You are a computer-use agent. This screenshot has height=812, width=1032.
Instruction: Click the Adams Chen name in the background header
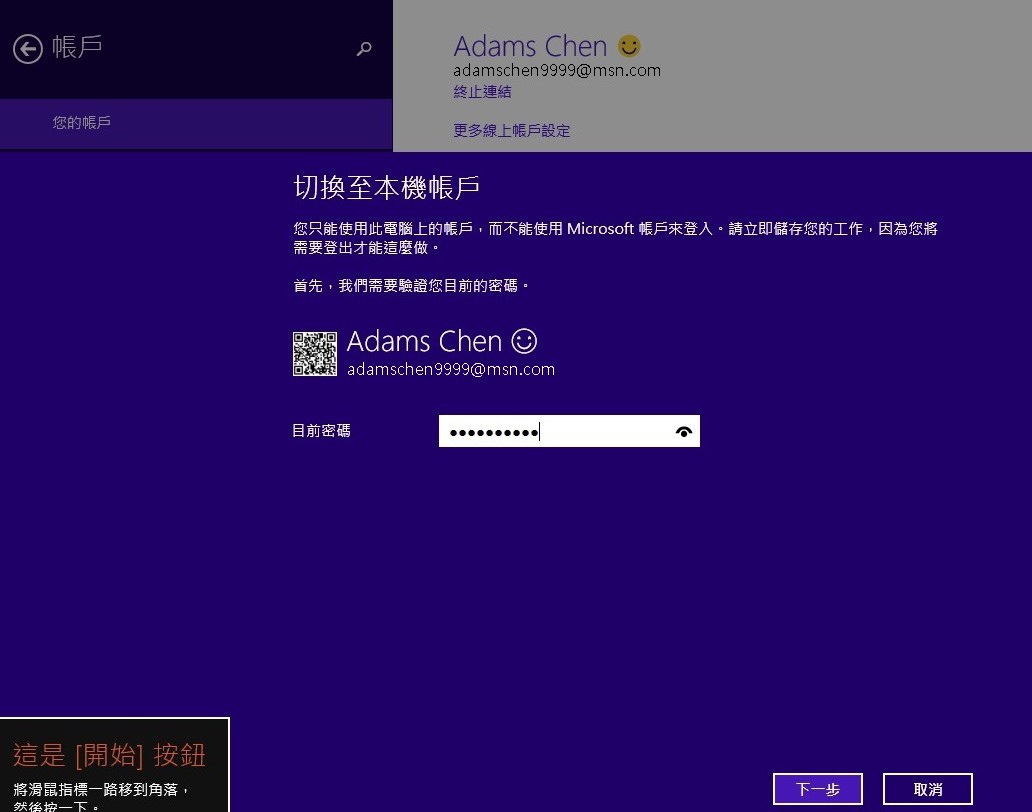530,47
